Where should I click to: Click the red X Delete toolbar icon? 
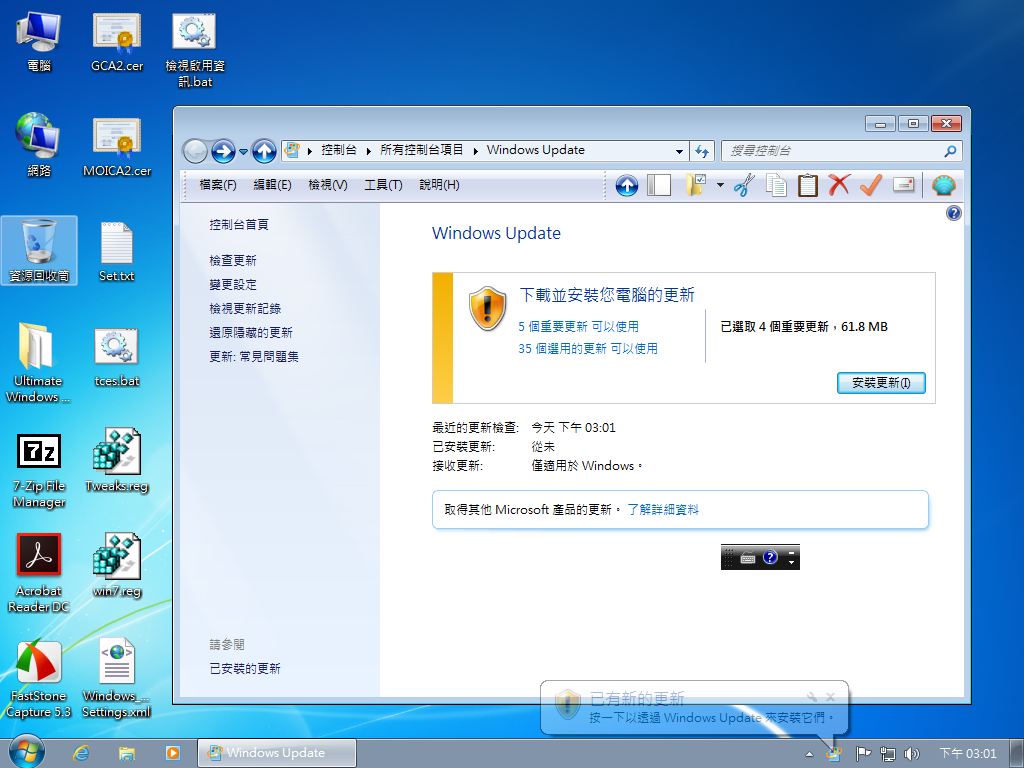(x=839, y=185)
